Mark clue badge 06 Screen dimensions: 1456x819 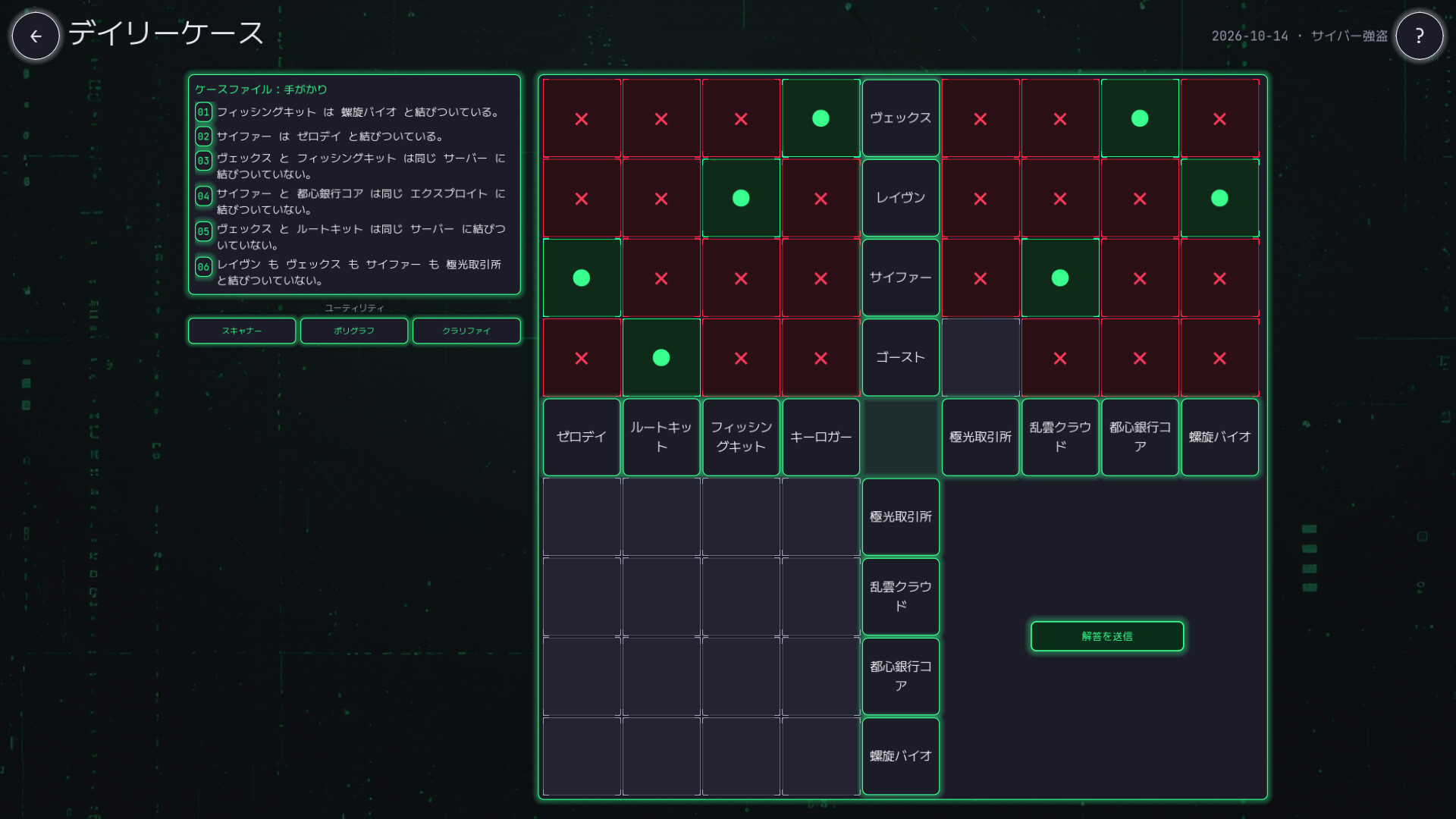point(203,267)
